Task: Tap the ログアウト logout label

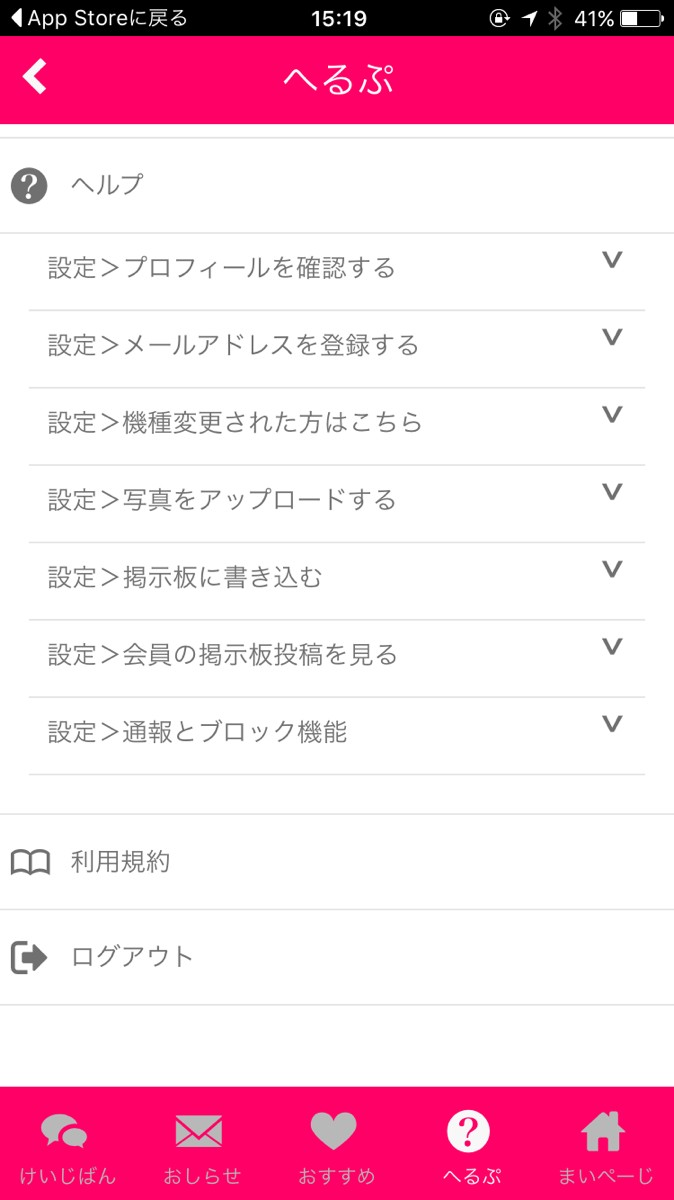Action: [x=132, y=957]
